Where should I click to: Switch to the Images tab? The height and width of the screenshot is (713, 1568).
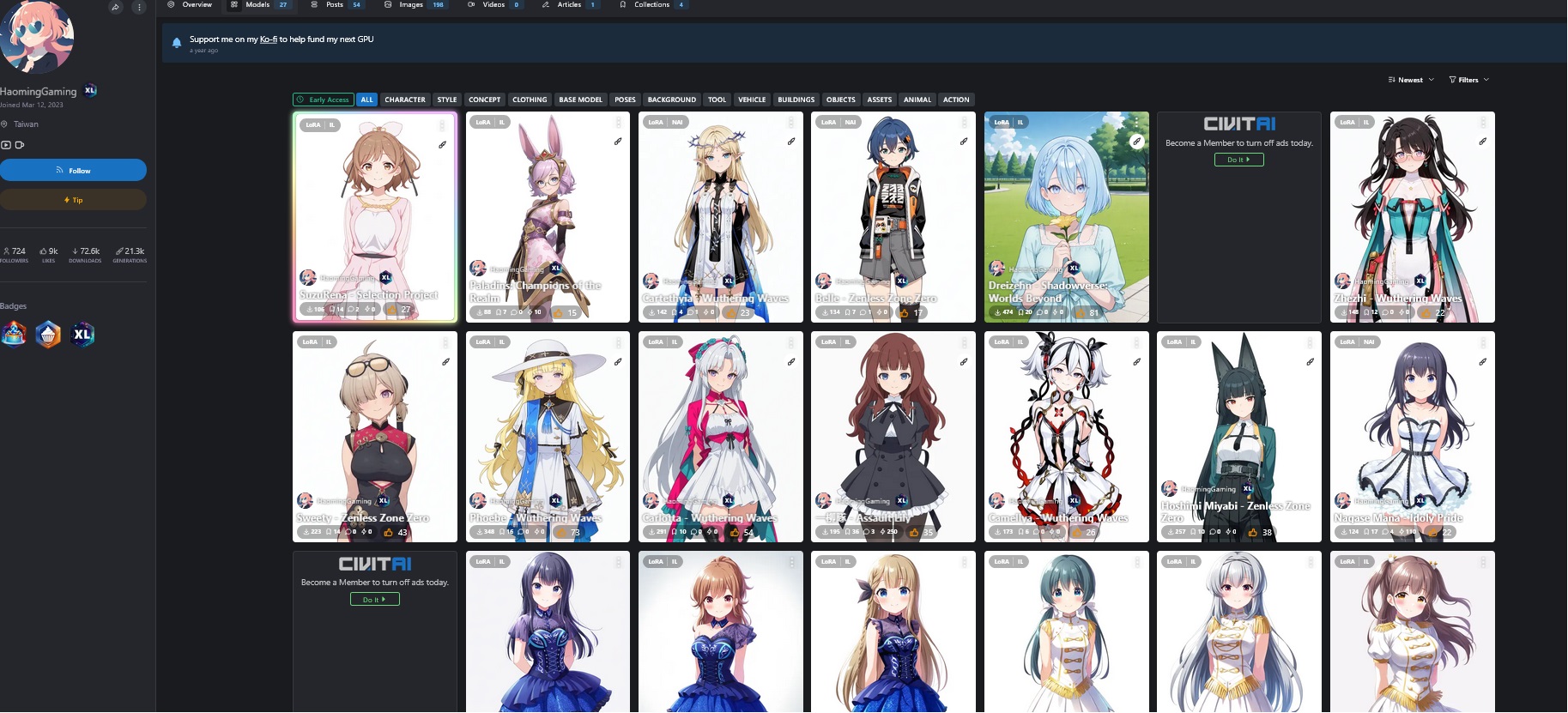coord(415,5)
